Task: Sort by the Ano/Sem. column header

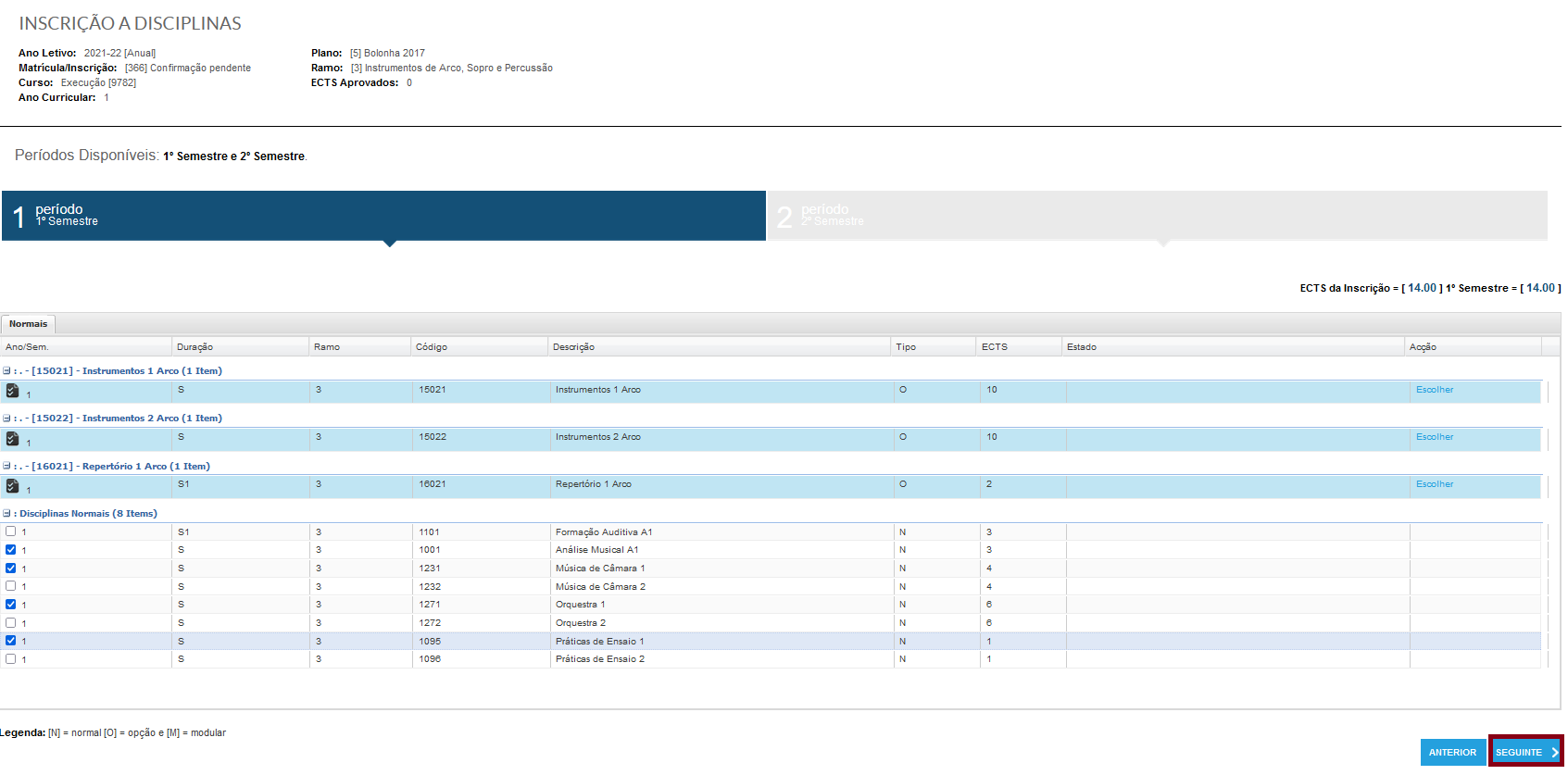Action: pyautogui.click(x=86, y=347)
